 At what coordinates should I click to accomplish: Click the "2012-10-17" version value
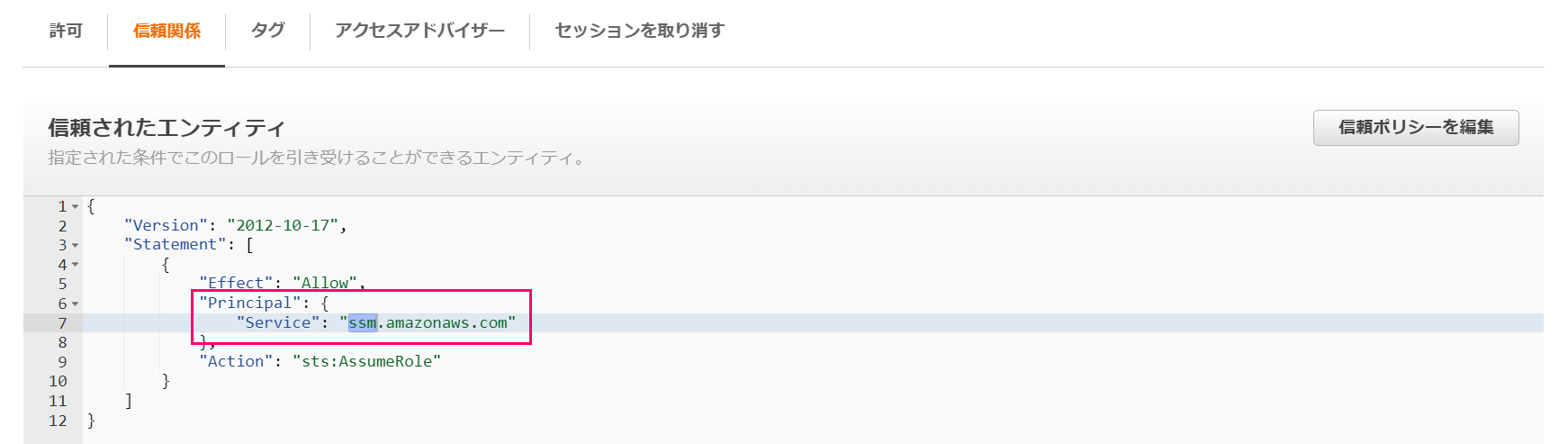coord(283,225)
